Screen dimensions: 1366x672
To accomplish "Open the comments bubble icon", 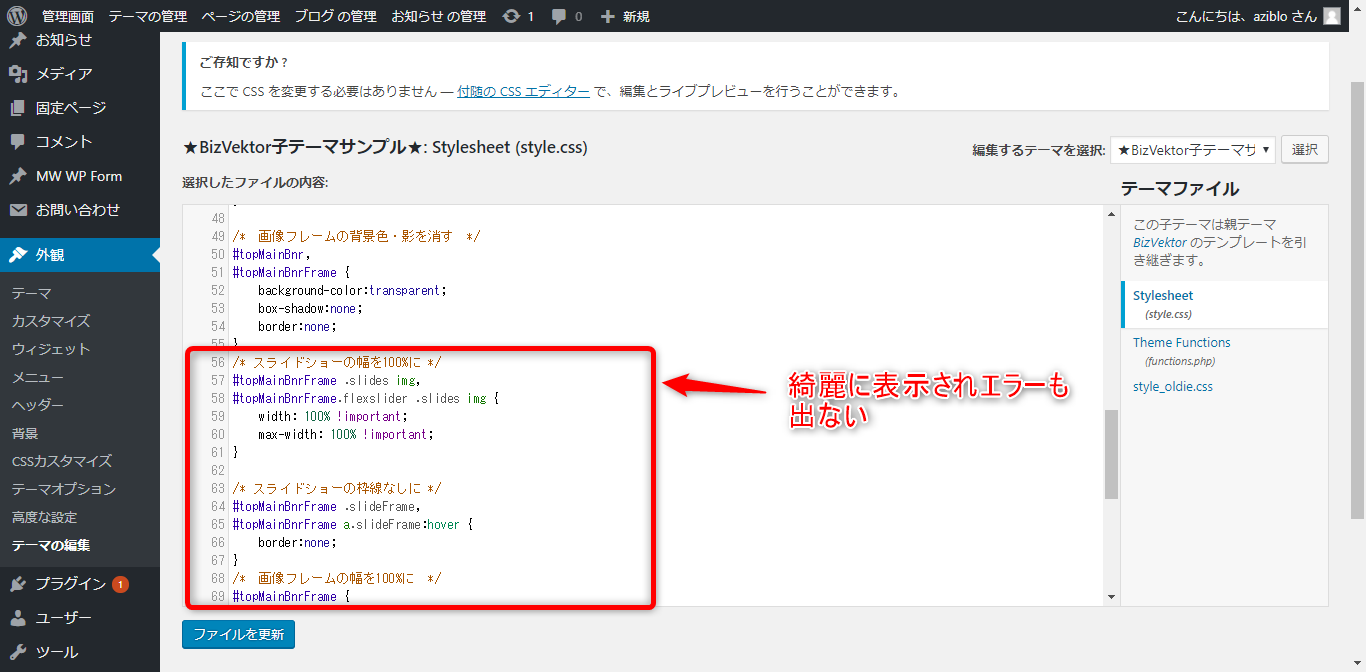I will [560, 17].
